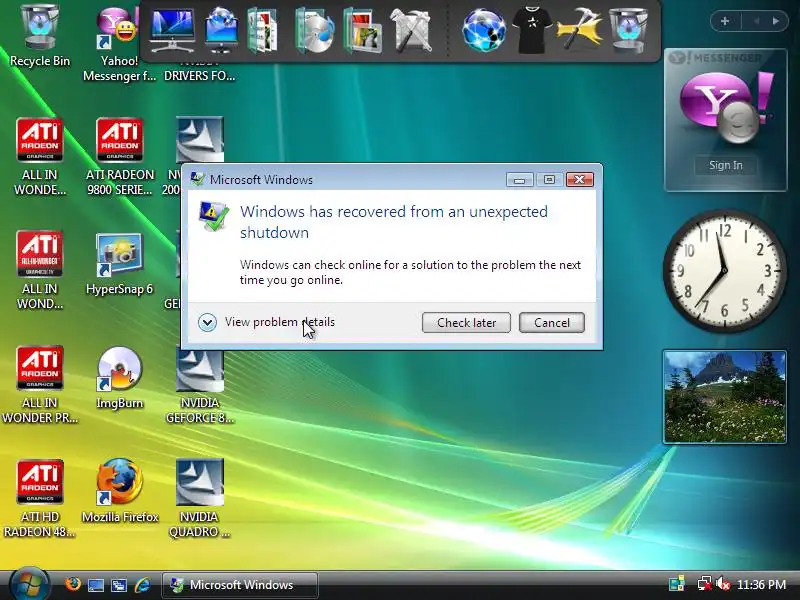The height and width of the screenshot is (600, 800).
Task: Open the recycle bin icon in dock
Action: click(628, 31)
